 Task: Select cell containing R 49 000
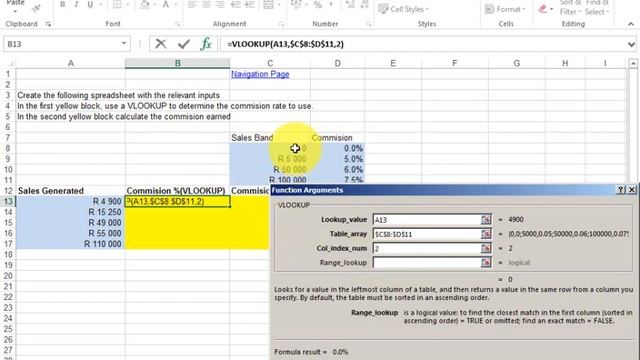pyautogui.click(x=71, y=222)
